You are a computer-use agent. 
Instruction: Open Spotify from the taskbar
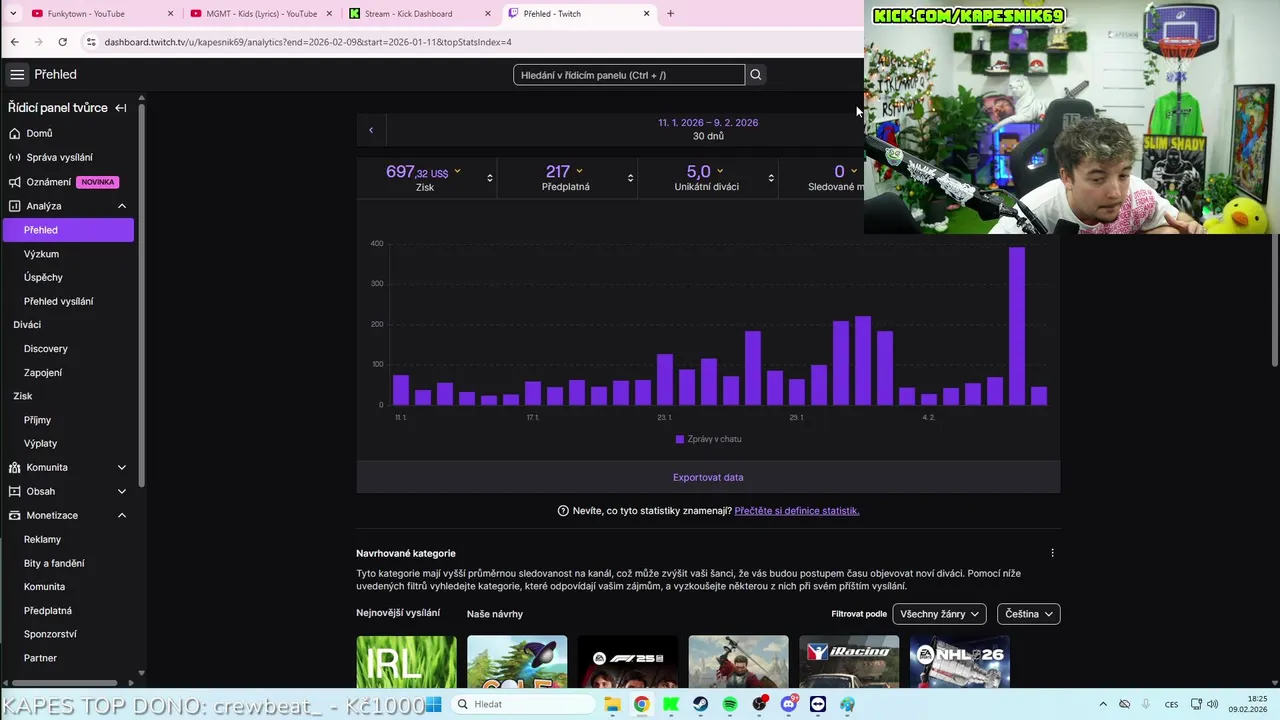[730, 704]
